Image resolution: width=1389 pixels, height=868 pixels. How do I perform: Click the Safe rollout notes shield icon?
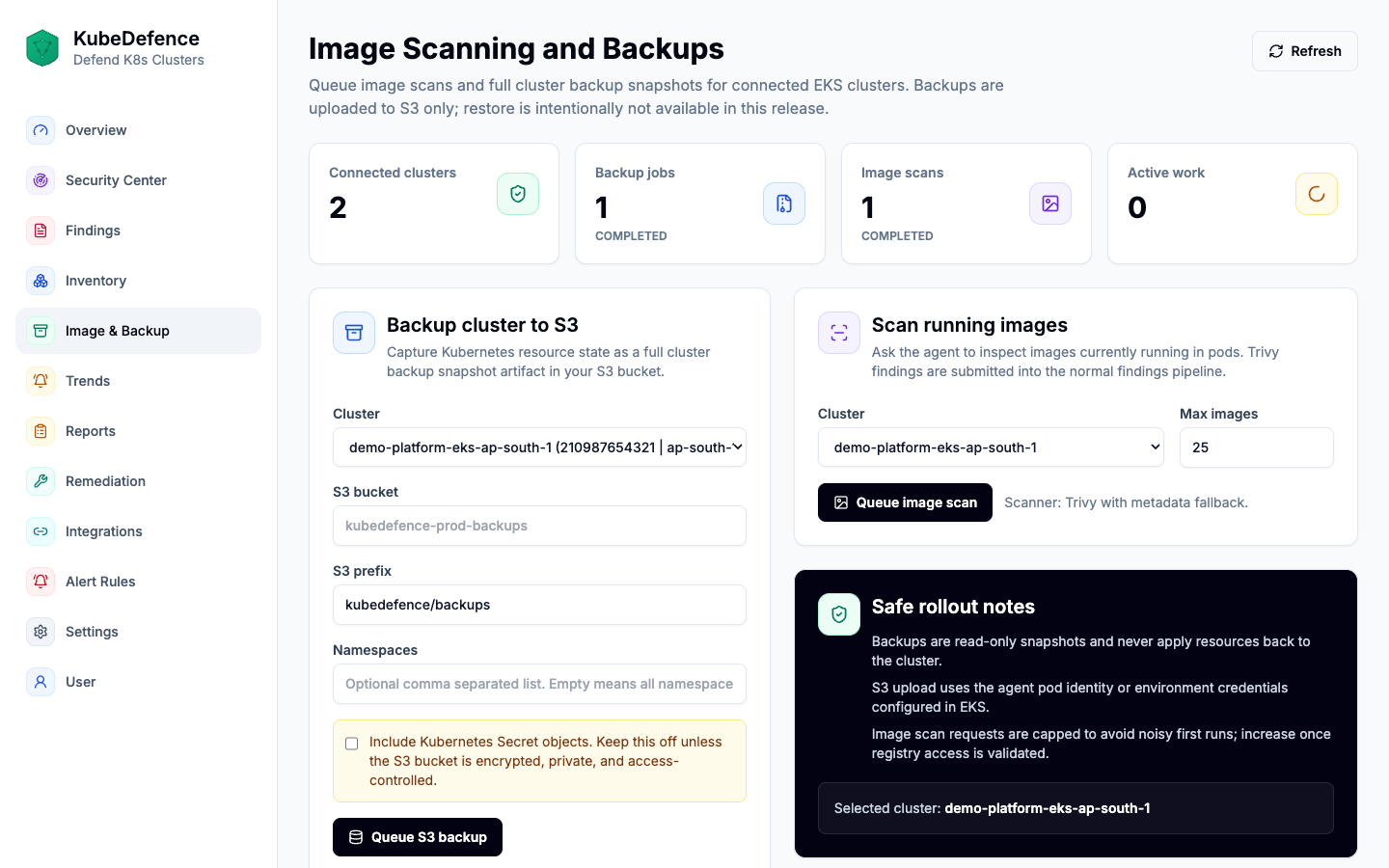coord(839,614)
